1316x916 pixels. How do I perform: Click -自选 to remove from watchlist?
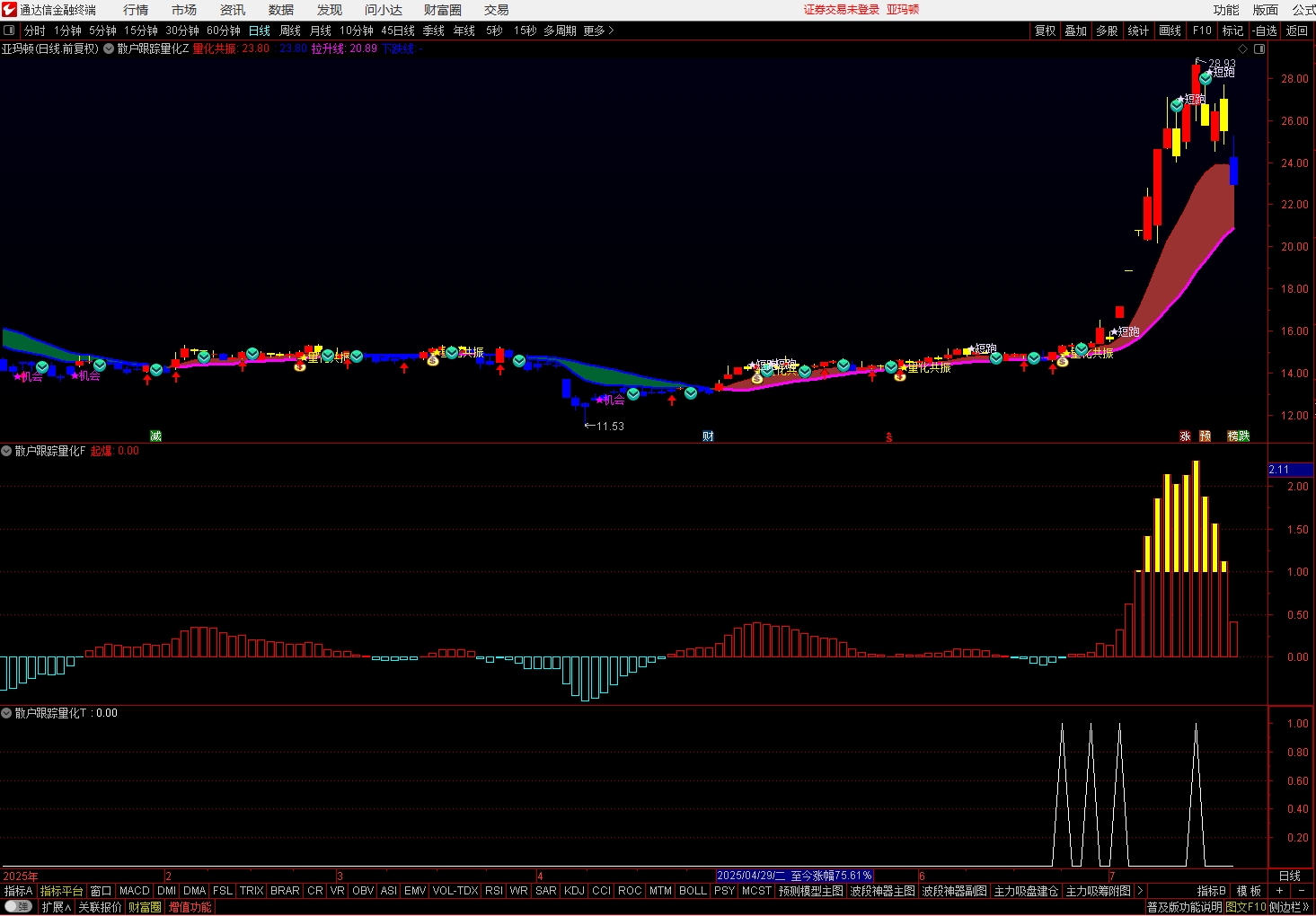click(1265, 31)
